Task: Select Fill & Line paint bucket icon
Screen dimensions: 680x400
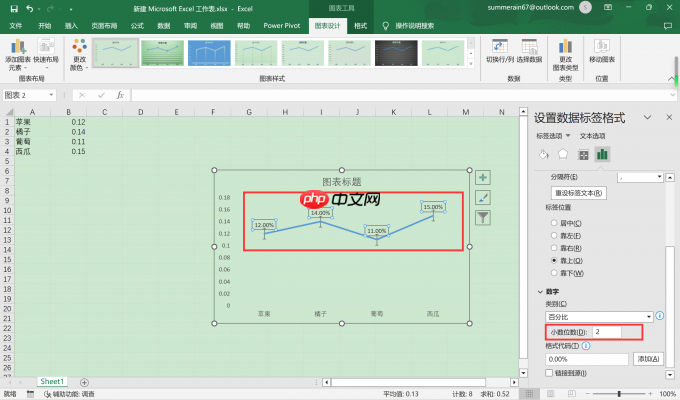Action: [543, 154]
